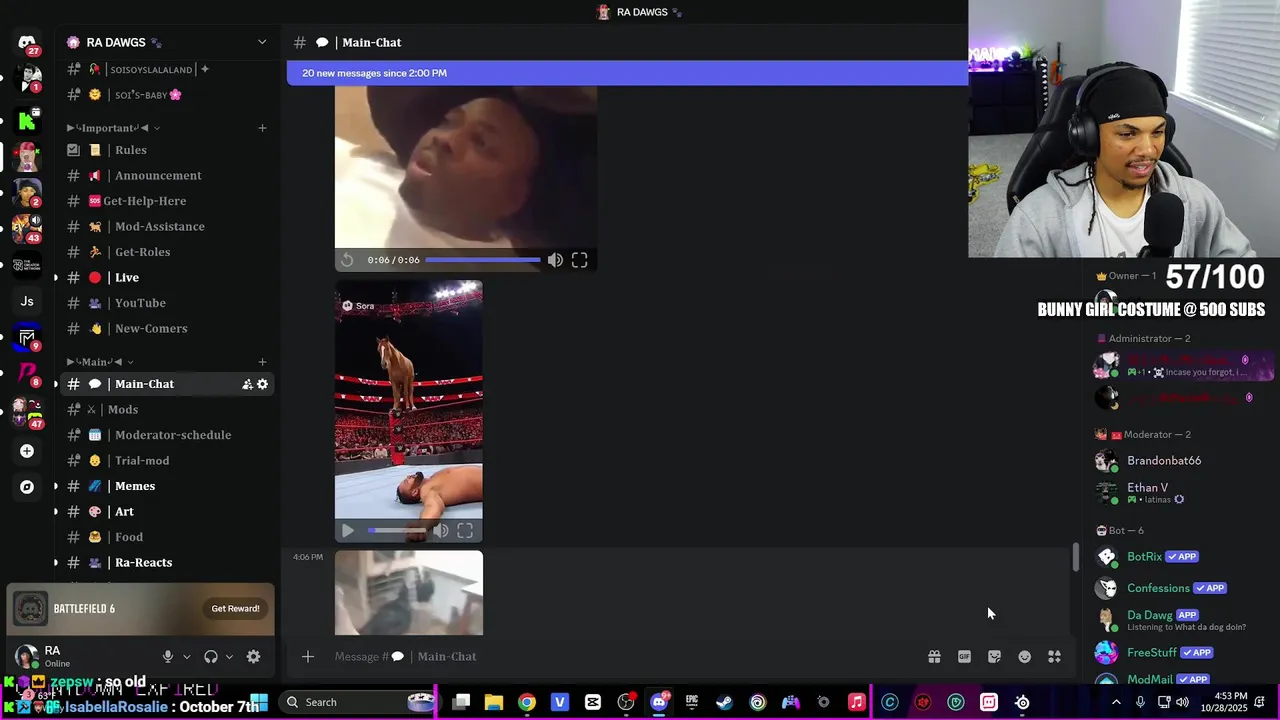The width and height of the screenshot is (1280, 720).
Task: Open microphone input options arrow
Action: click(186, 657)
